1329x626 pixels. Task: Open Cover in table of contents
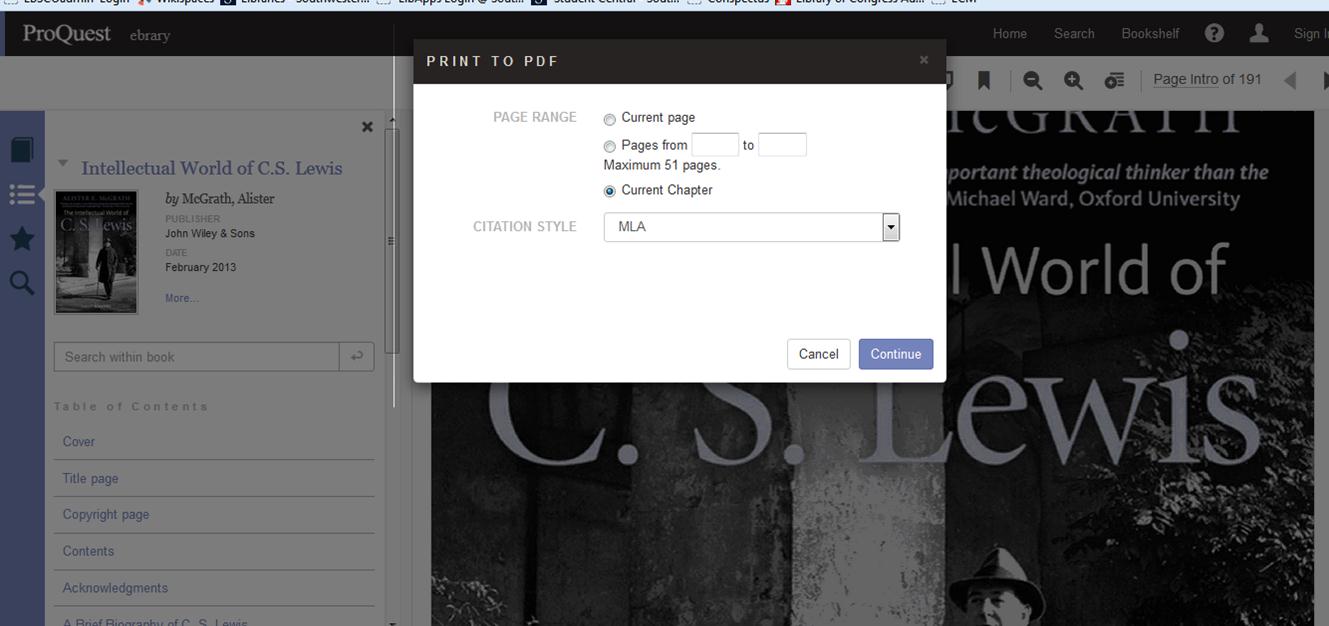coord(79,441)
